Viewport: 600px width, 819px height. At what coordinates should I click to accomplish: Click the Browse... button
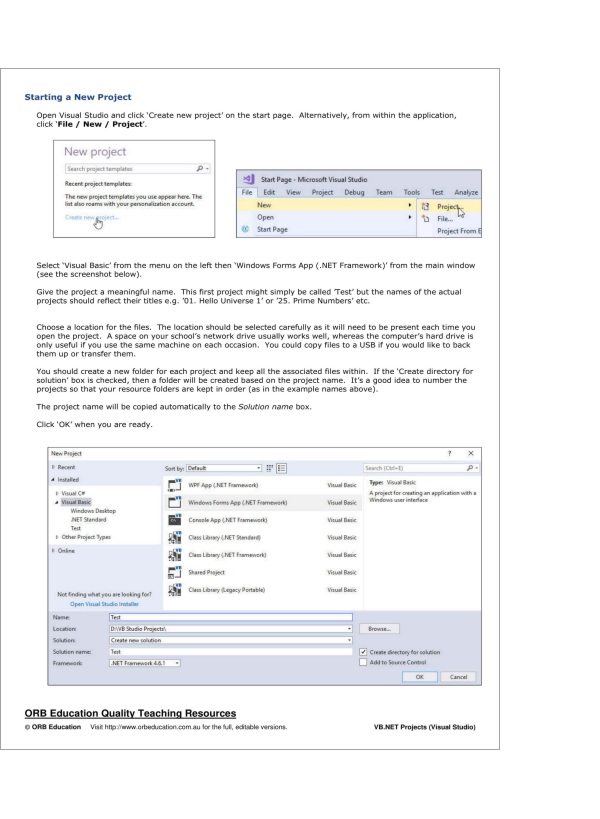tap(380, 629)
